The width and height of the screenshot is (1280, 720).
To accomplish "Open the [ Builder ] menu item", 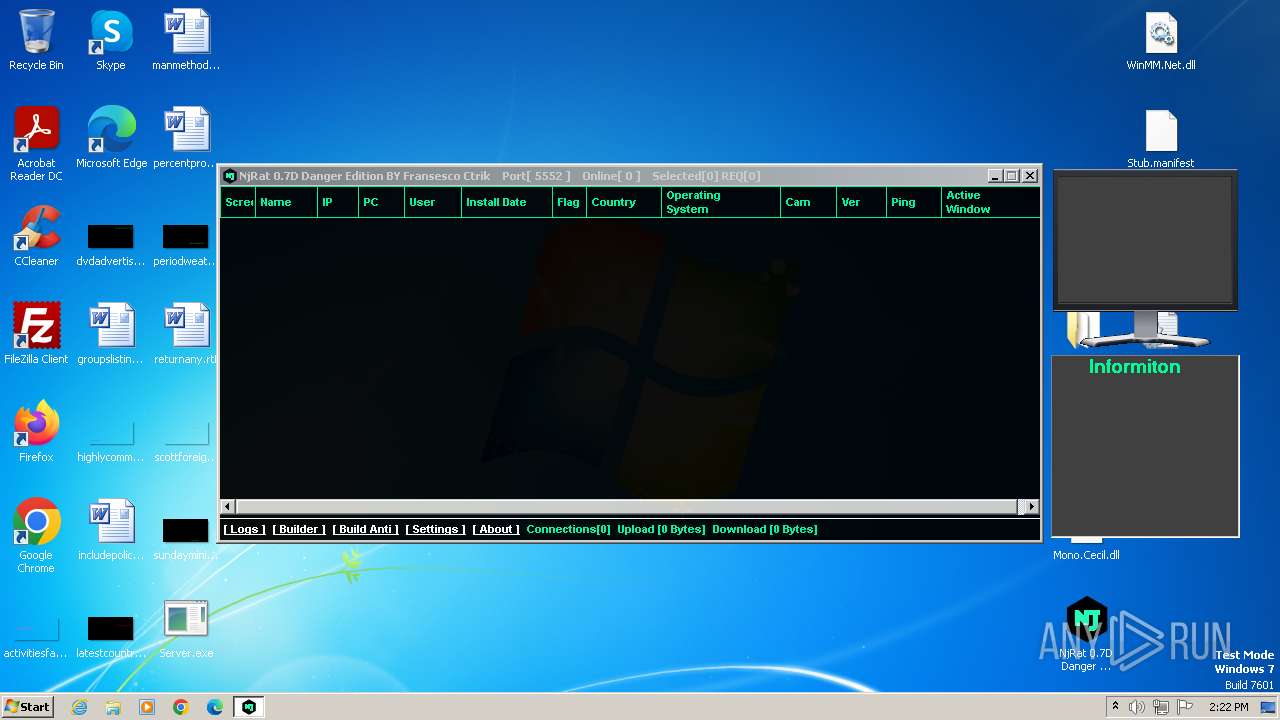I will 299,529.
